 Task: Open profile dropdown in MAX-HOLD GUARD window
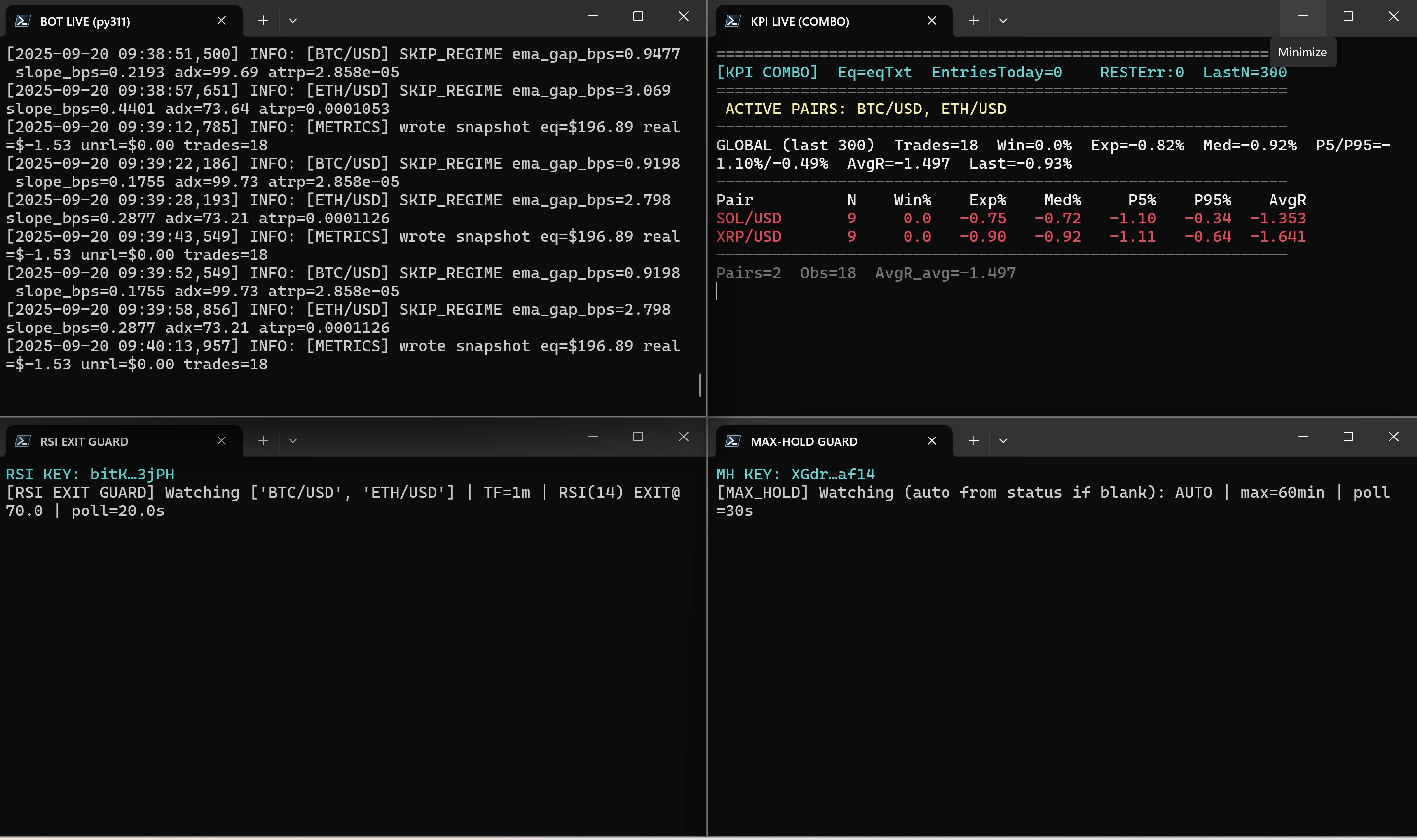tap(1003, 440)
